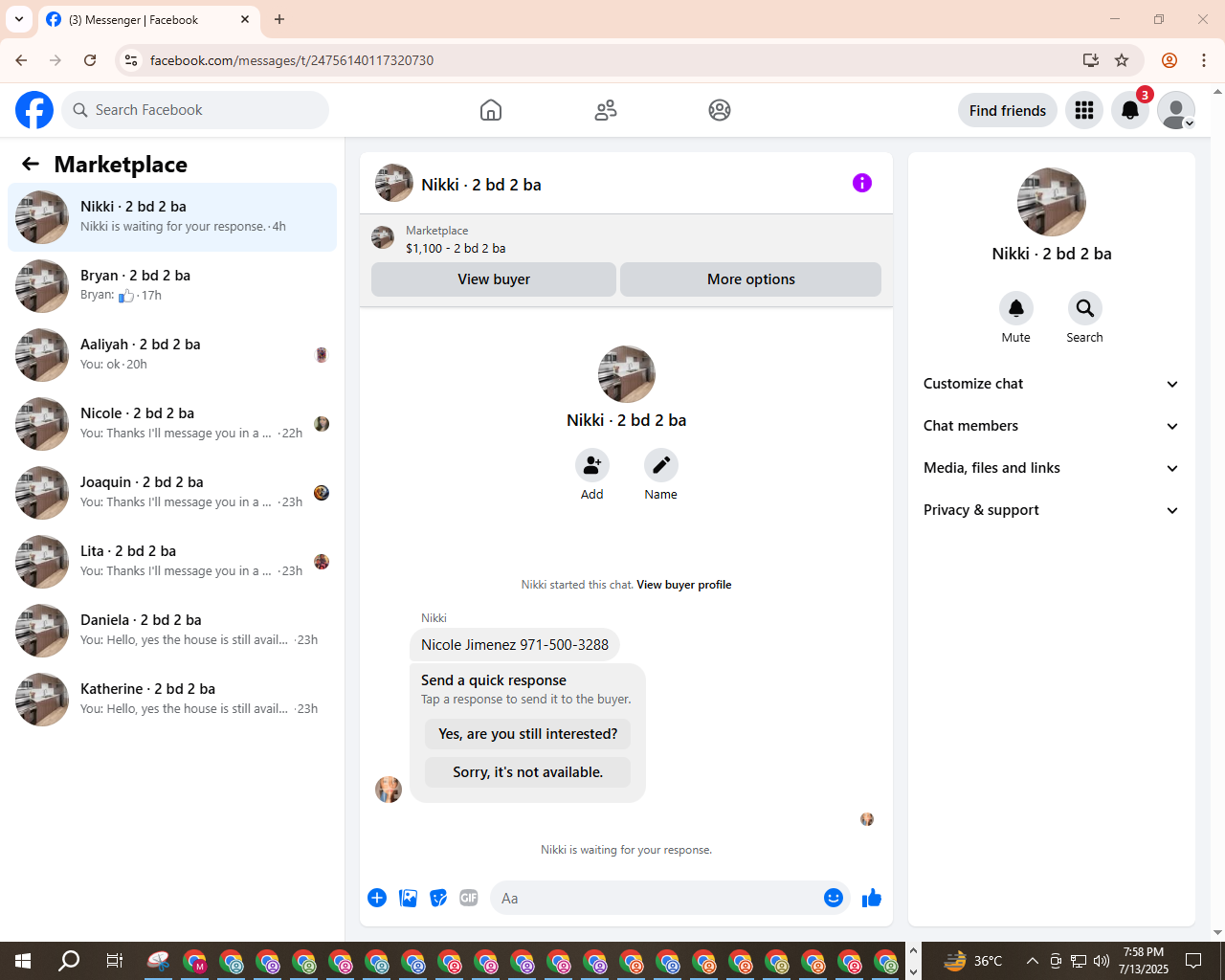Edit the chat name with pencil icon
Viewport: 1225px width, 980px height.
661,465
